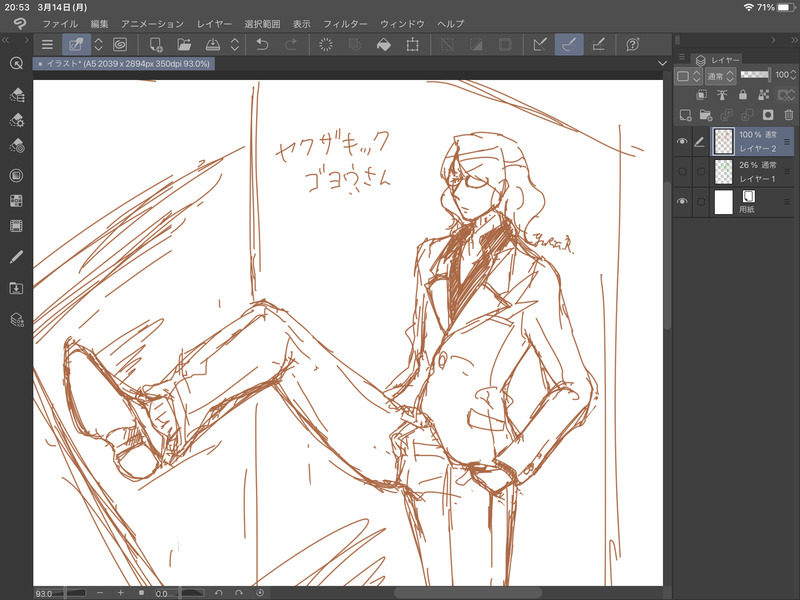Open the Brush Size palette icon in the left sidebar
The height and width of the screenshot is (600, 800).
pyautogui.click(x=16, y=146)
